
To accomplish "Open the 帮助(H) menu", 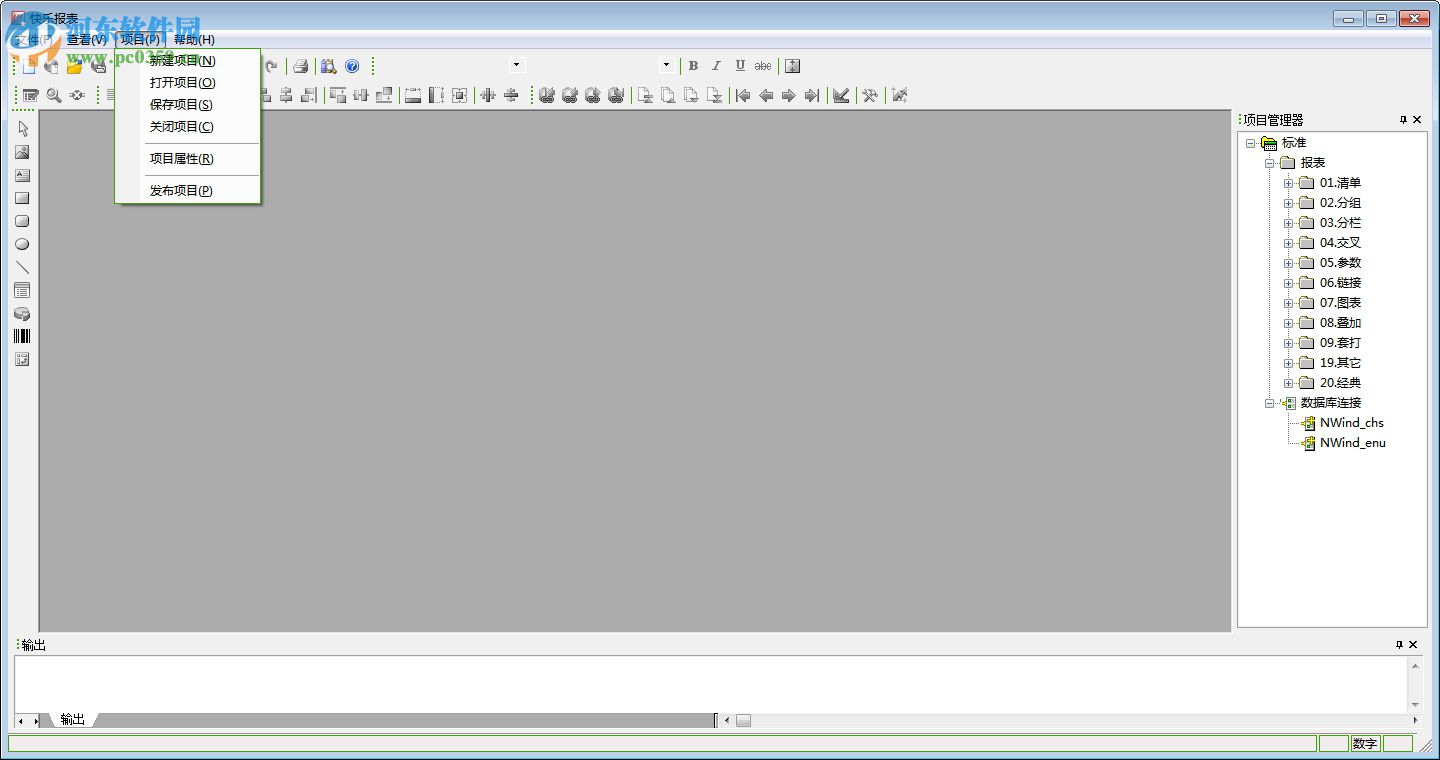I will coord(194,40).
